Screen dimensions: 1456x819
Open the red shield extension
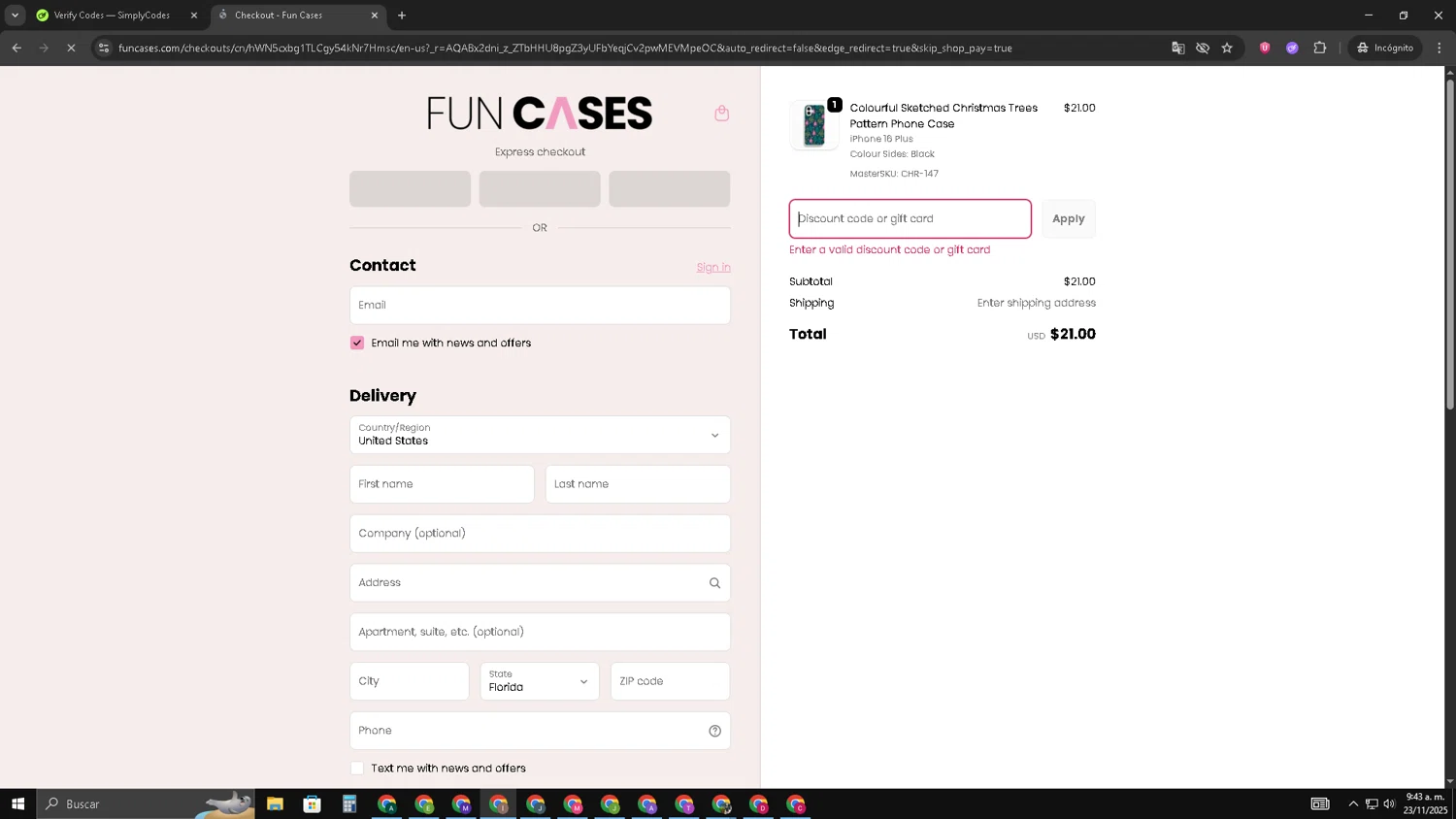(x=1265, y=48)
